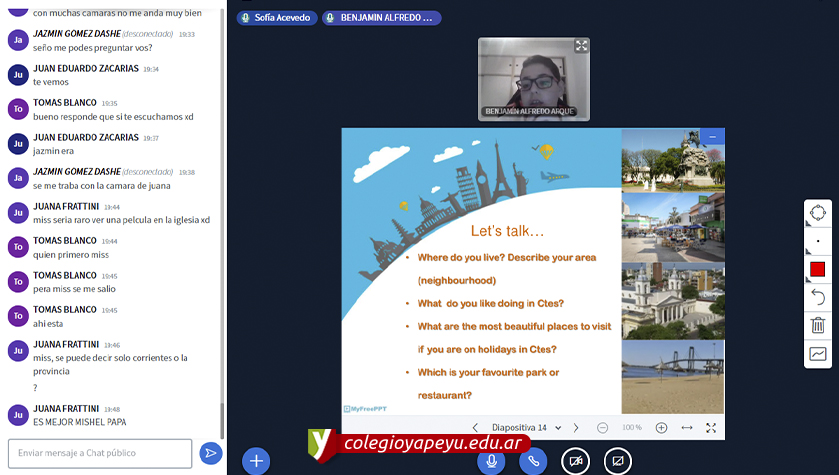Screen dimensions: 839x475
Task: Go to the previous slide
Action: click(x=475, y=427)
